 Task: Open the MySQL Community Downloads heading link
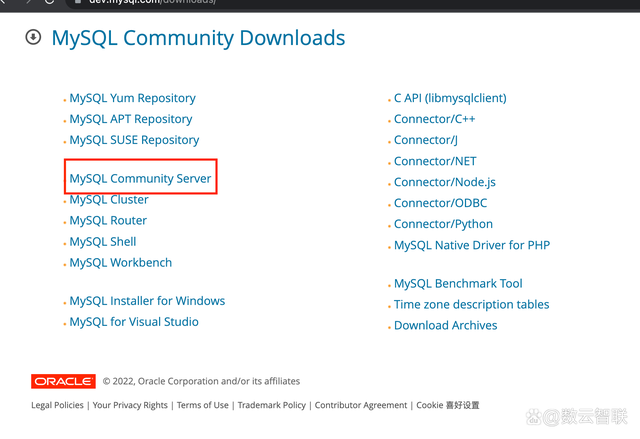(x=198, y=38)
